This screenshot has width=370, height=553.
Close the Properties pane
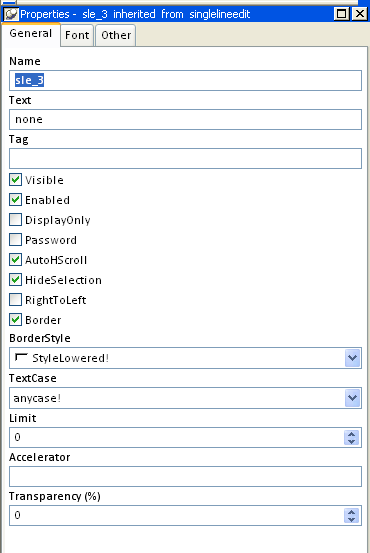point(360,14)
